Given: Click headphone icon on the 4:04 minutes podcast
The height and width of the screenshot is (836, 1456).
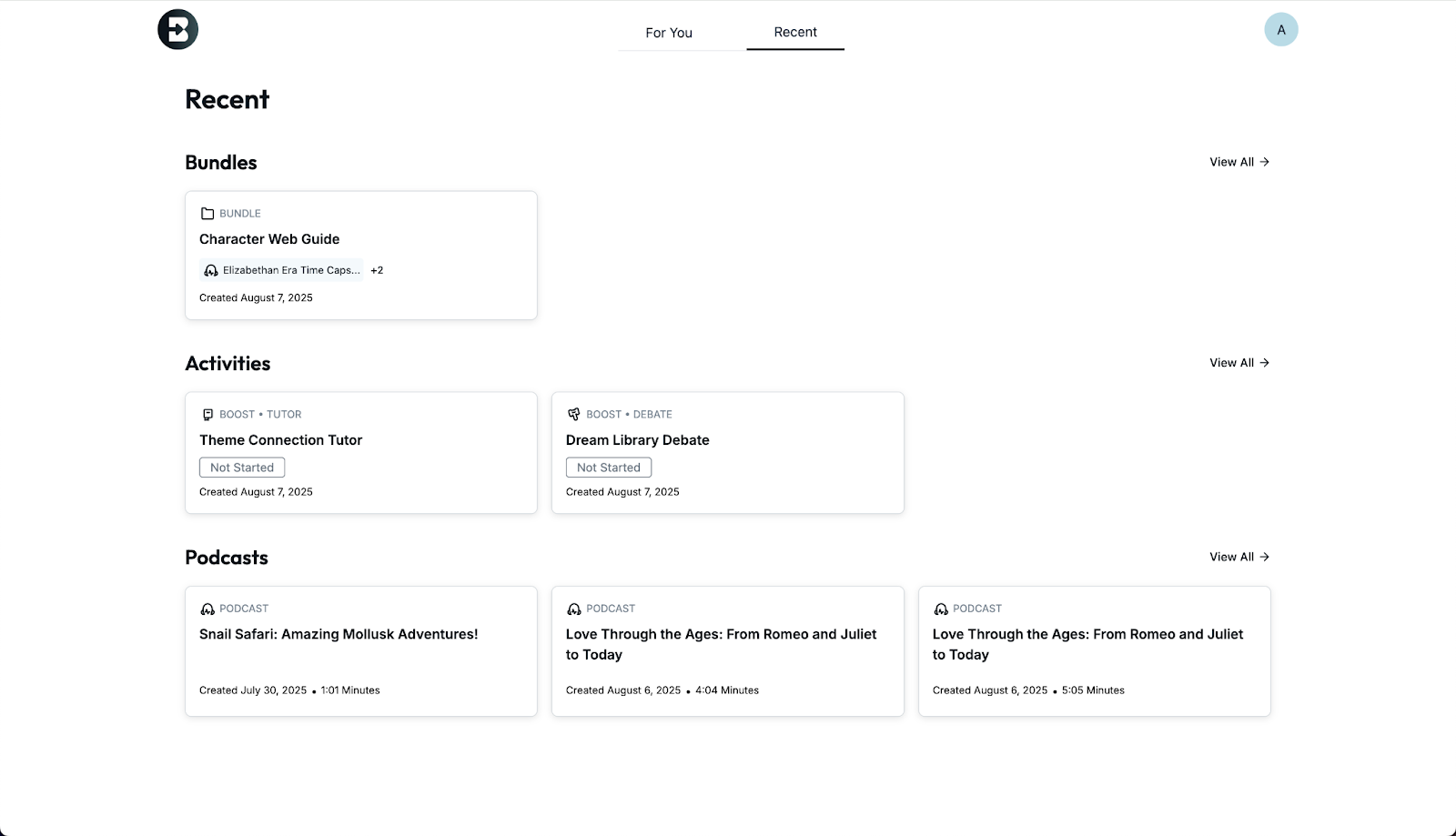Looking at the screenshot, I should [x=574, y=609].
